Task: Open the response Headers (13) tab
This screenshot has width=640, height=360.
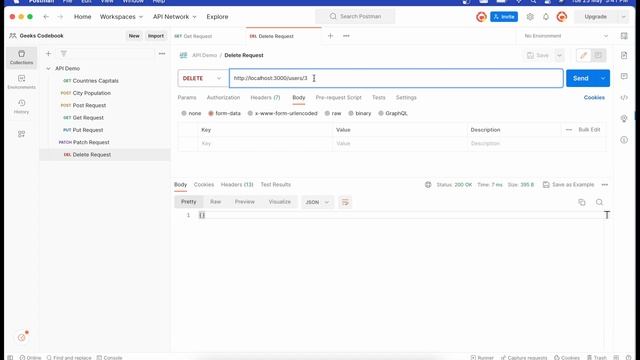Action: point(237,184)
